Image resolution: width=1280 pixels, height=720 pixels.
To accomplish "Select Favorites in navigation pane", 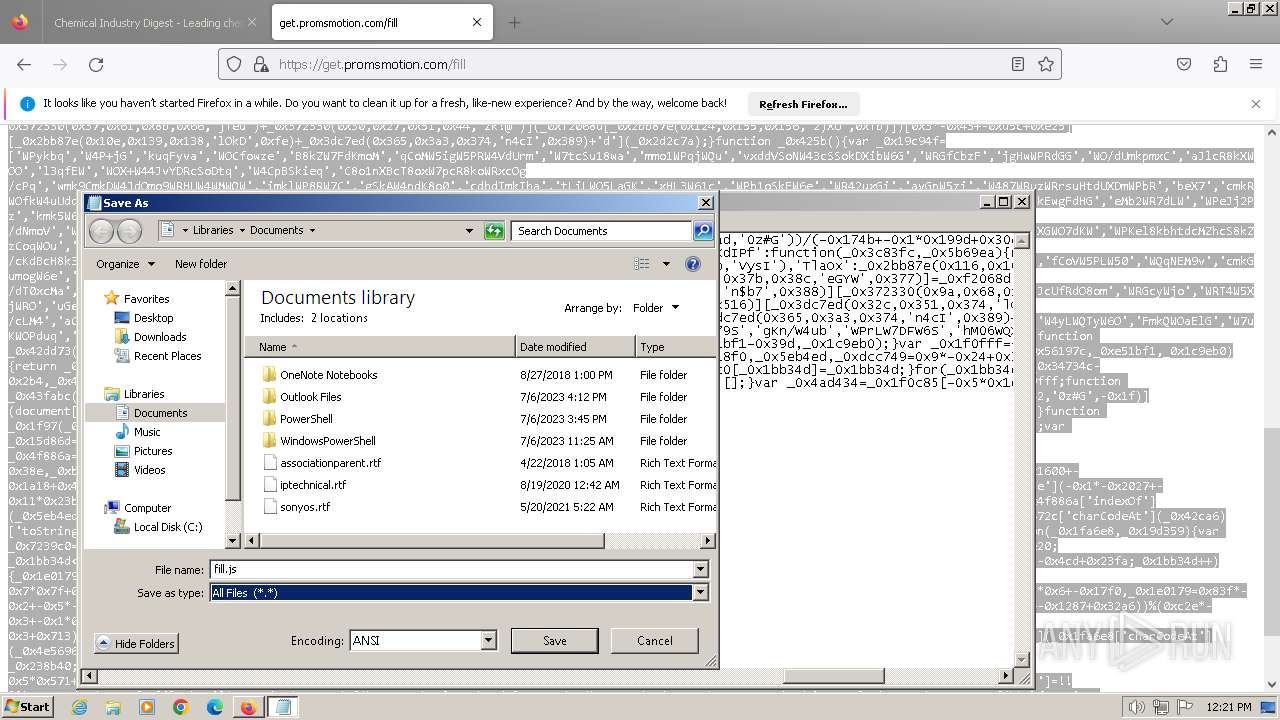I will [146, 299].
